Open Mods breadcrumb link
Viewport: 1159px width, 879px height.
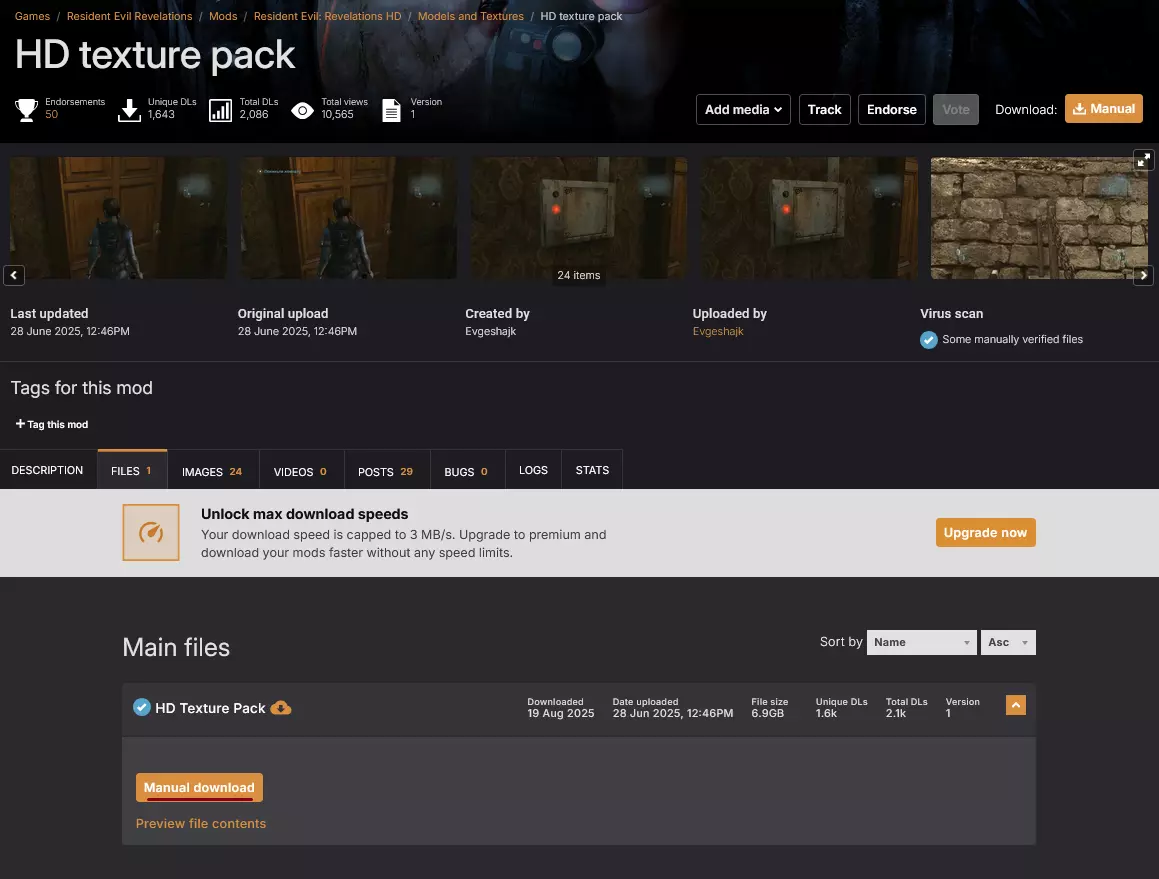[x=222, y=16]
